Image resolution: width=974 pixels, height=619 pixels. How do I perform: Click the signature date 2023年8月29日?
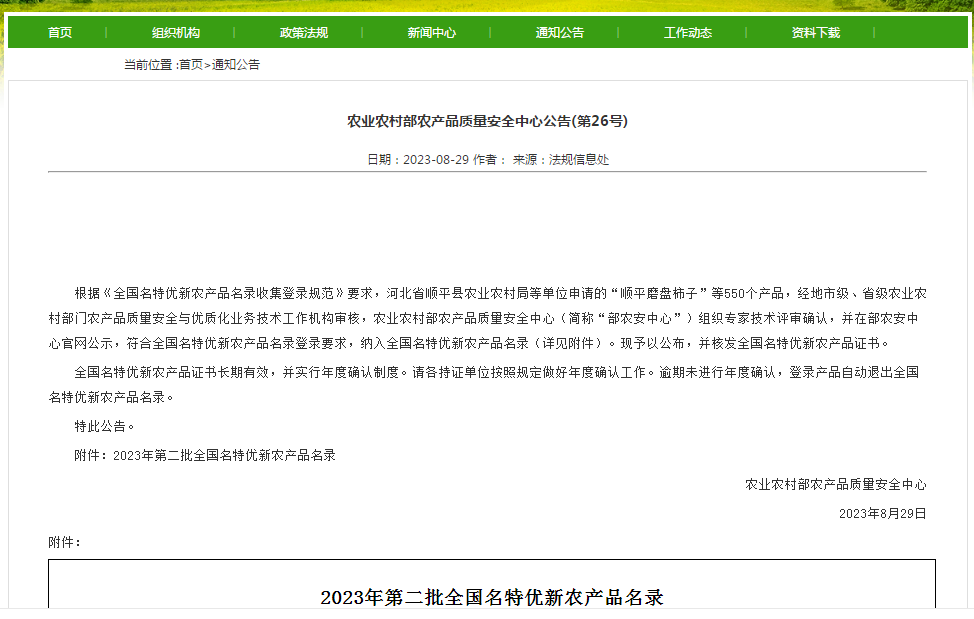[882, 513]
